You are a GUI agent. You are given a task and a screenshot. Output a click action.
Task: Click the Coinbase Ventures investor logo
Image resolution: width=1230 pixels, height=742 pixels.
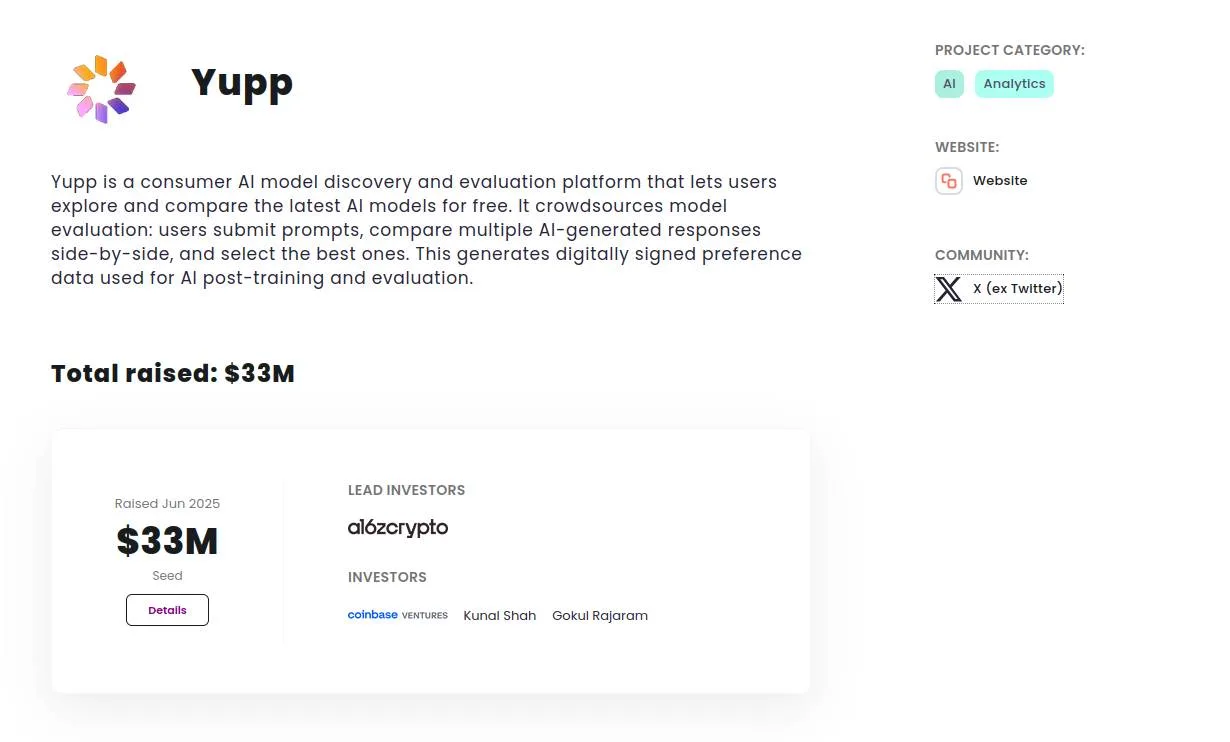coord(398,615)
